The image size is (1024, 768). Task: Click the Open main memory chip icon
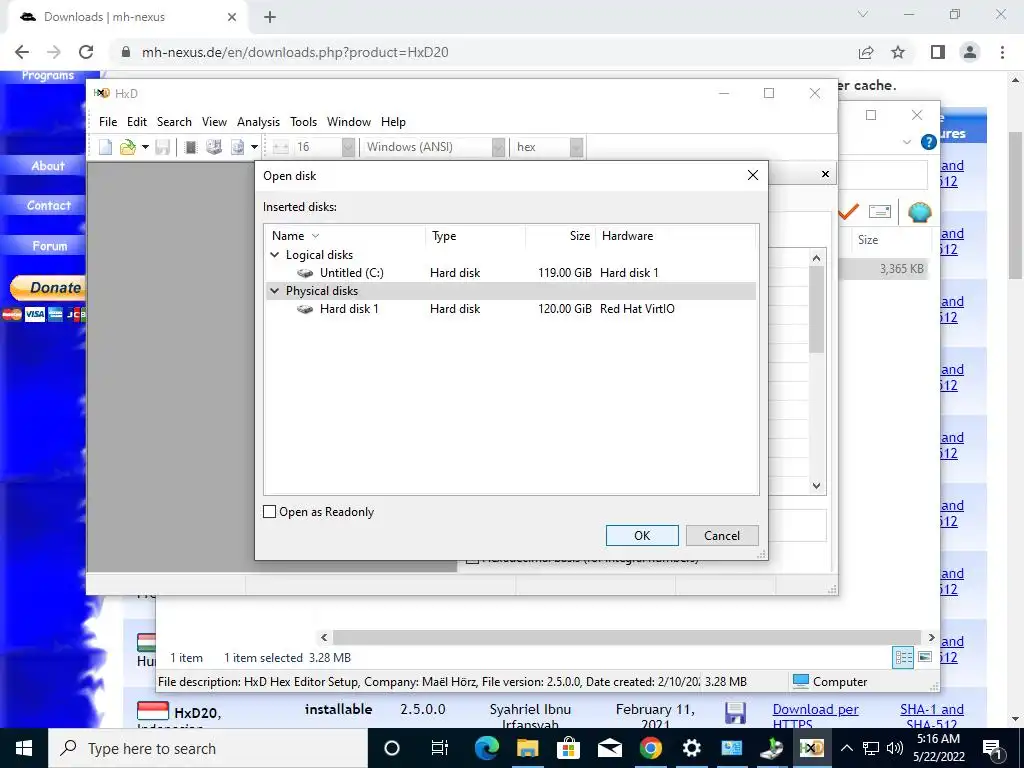coord(191,147)
